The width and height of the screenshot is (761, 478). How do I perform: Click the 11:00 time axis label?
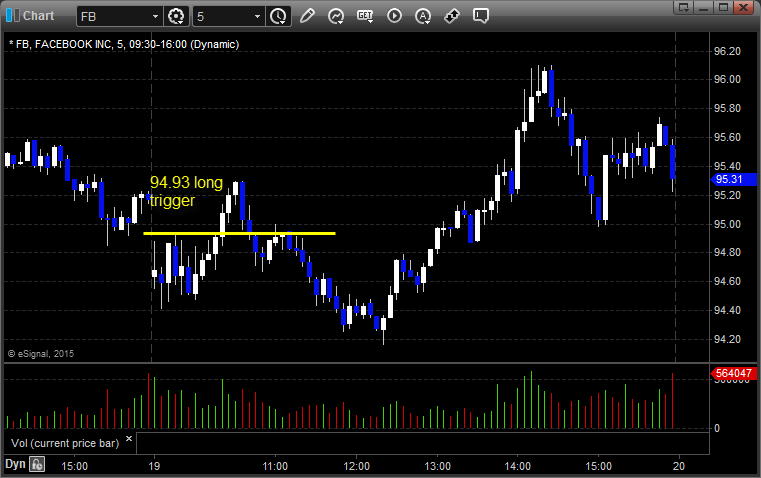(275, 466)
